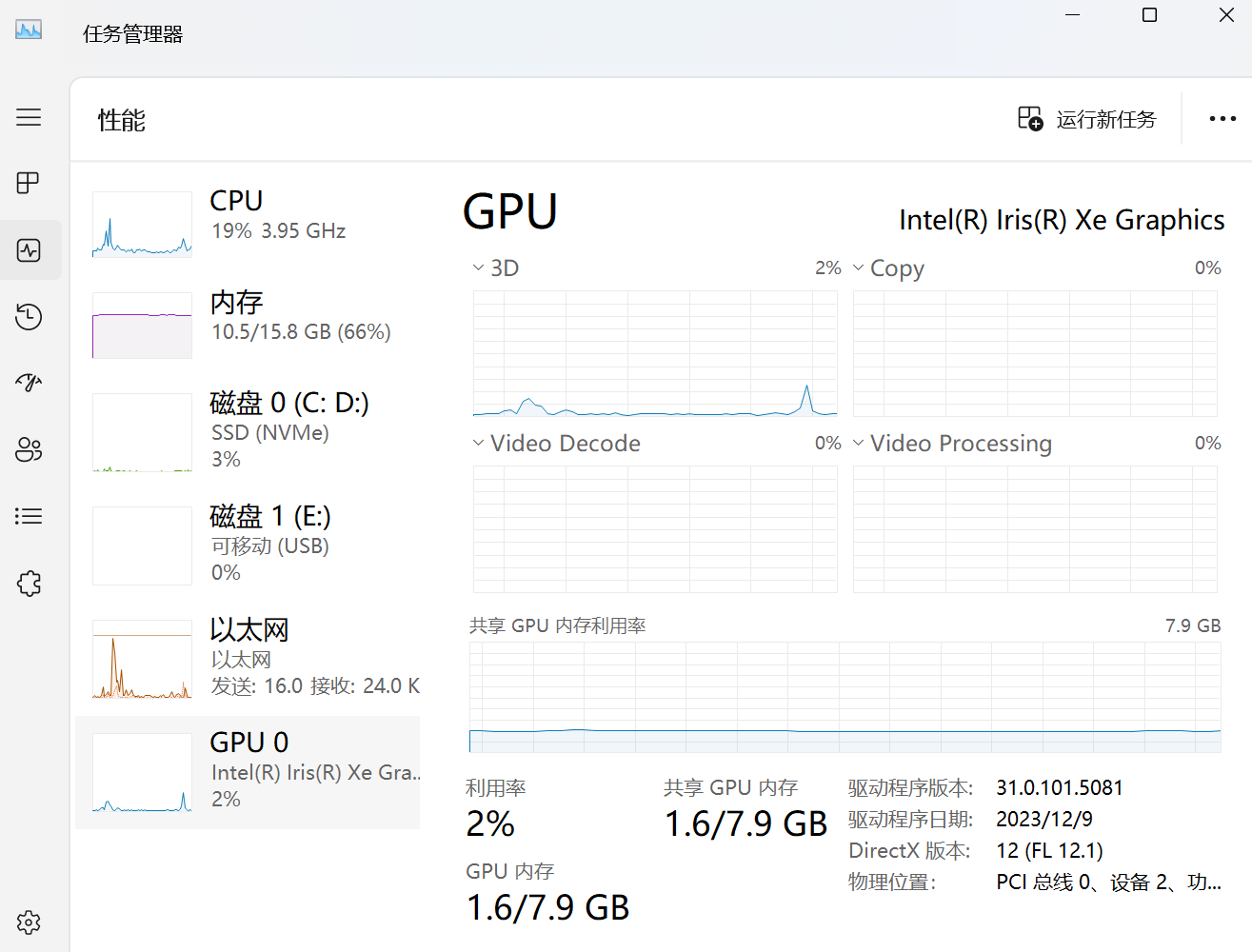1252x952 pixels.
Task: Open the Details list page icon
Action: 29,516
